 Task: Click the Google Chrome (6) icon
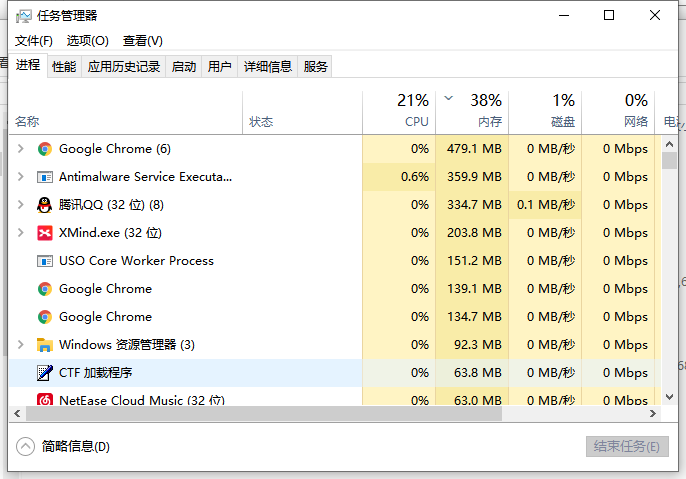click(45, 149)
